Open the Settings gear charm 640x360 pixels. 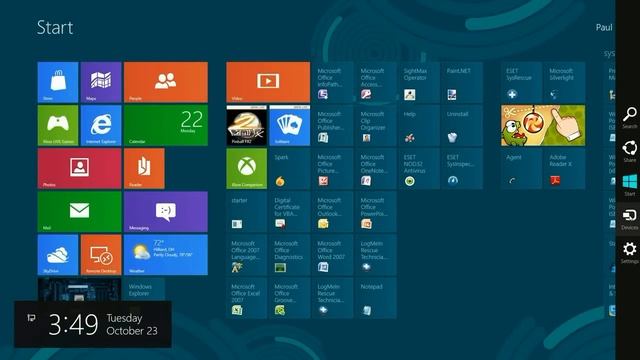coord(629,252)
